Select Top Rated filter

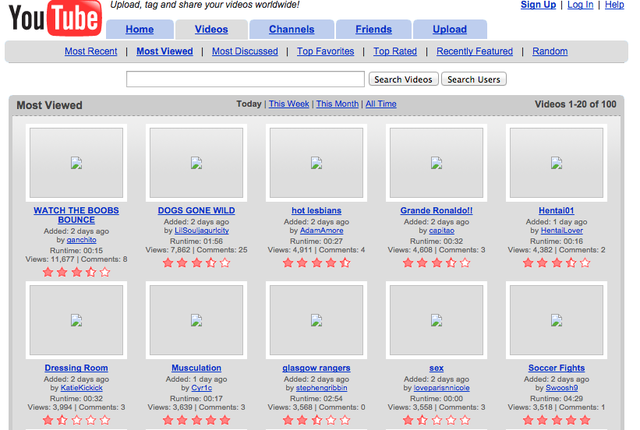click(x=395, y=51)
